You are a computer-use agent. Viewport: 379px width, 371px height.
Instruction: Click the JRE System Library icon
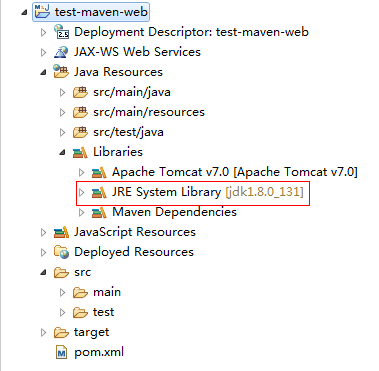click(x=99, y=192)
